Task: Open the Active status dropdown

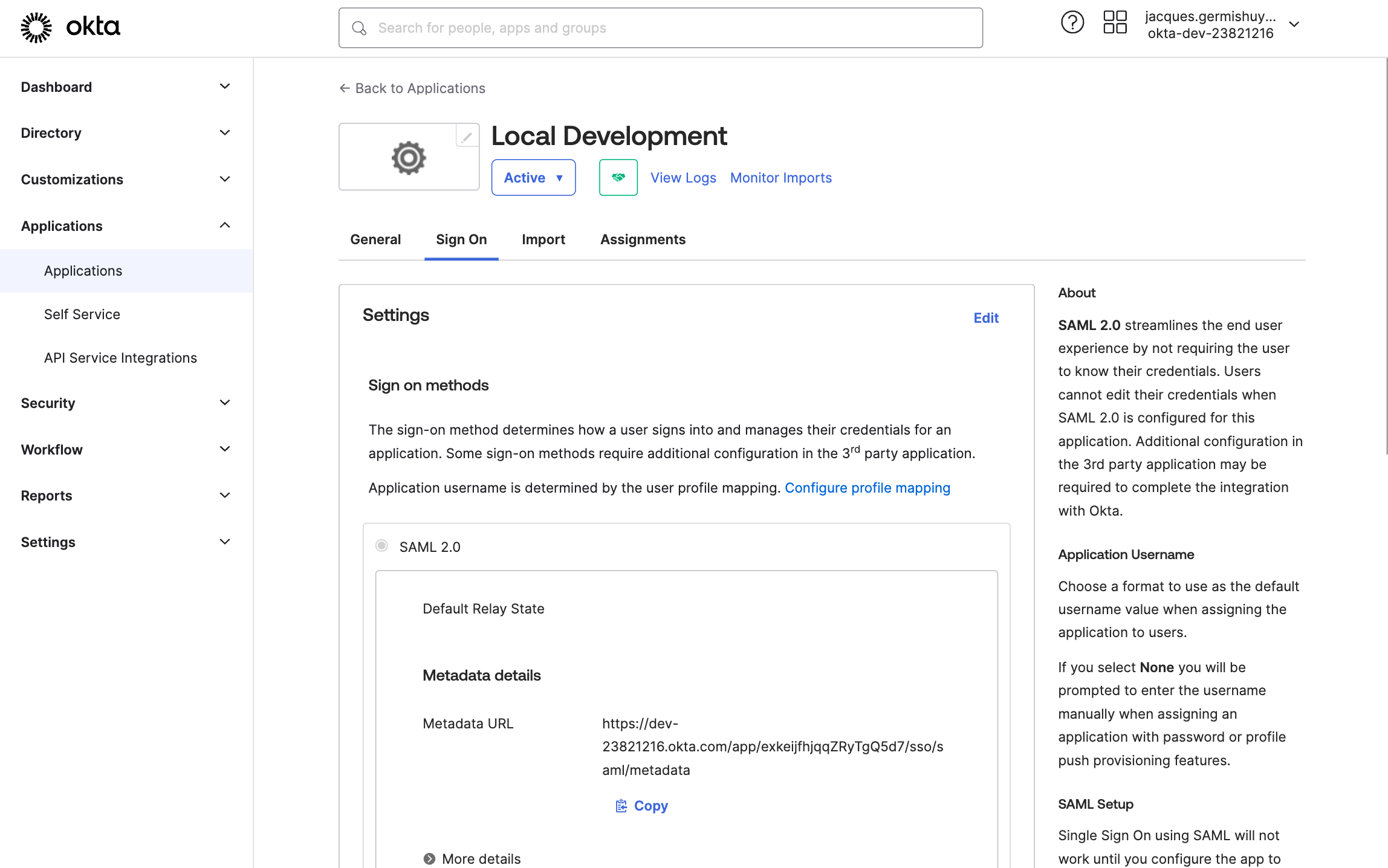Action: (533, 178)
